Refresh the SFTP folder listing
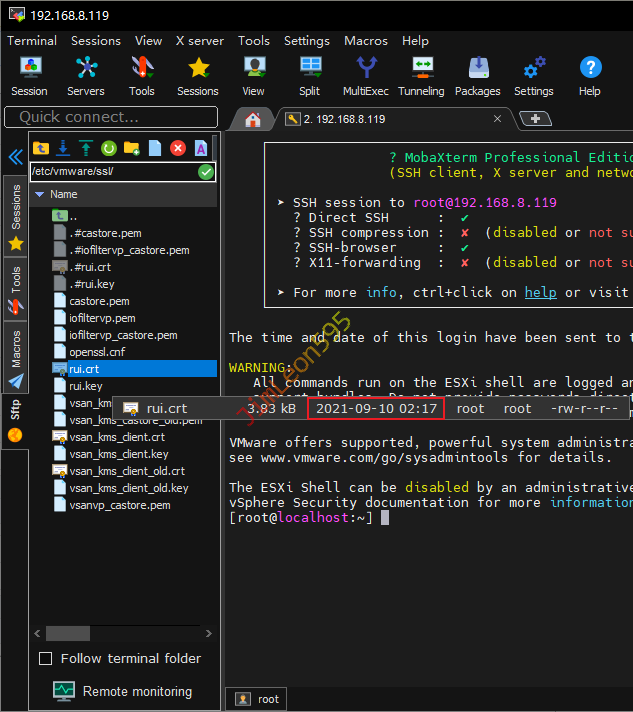Viewport: 633px width, 712px height. click(108, 148)
